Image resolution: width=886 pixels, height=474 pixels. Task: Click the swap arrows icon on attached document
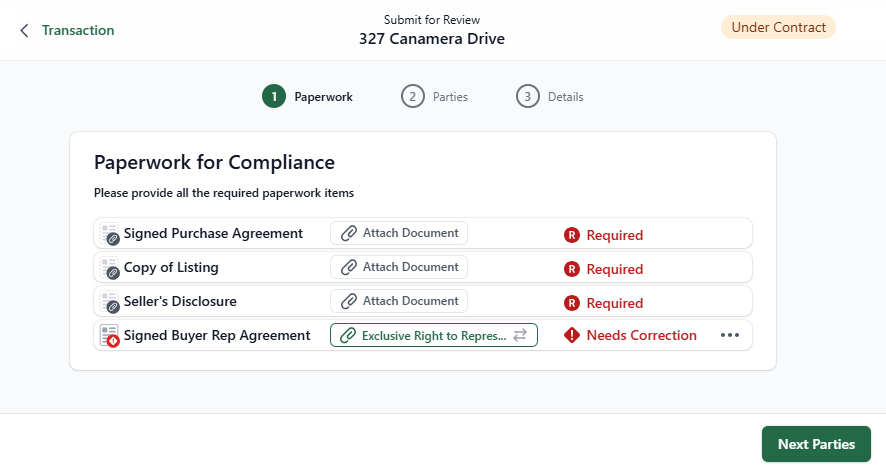[x=520, y=336]
